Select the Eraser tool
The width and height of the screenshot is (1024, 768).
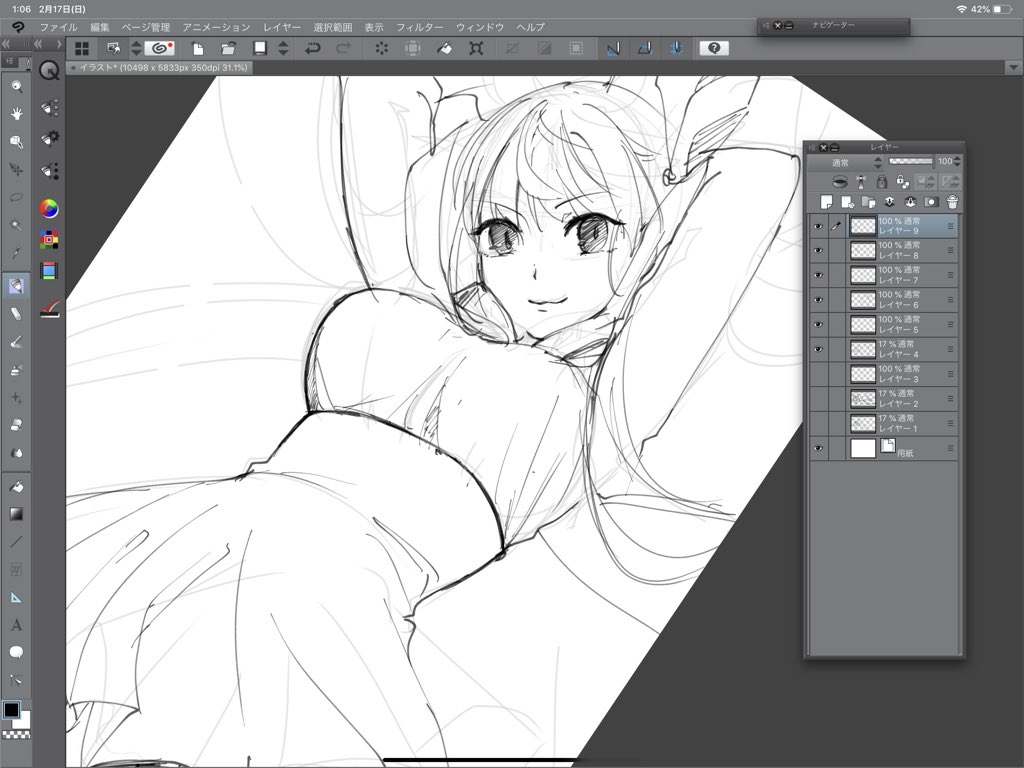pyautogui.click(x=16, y=425)
